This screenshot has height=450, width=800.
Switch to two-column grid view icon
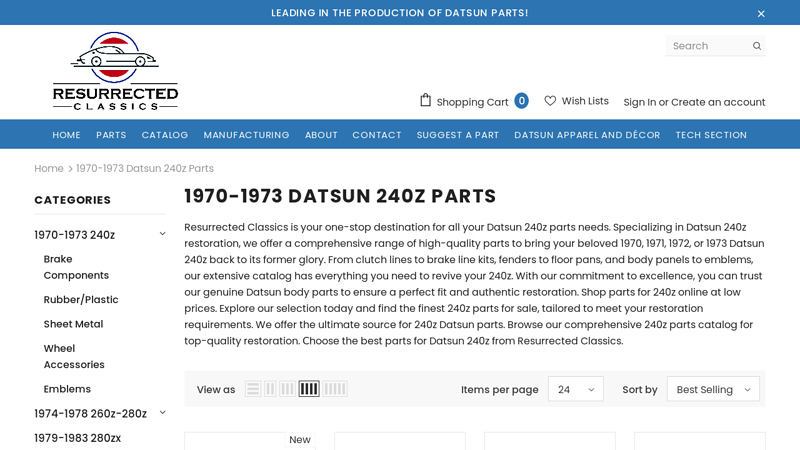[x=270, y=389]
